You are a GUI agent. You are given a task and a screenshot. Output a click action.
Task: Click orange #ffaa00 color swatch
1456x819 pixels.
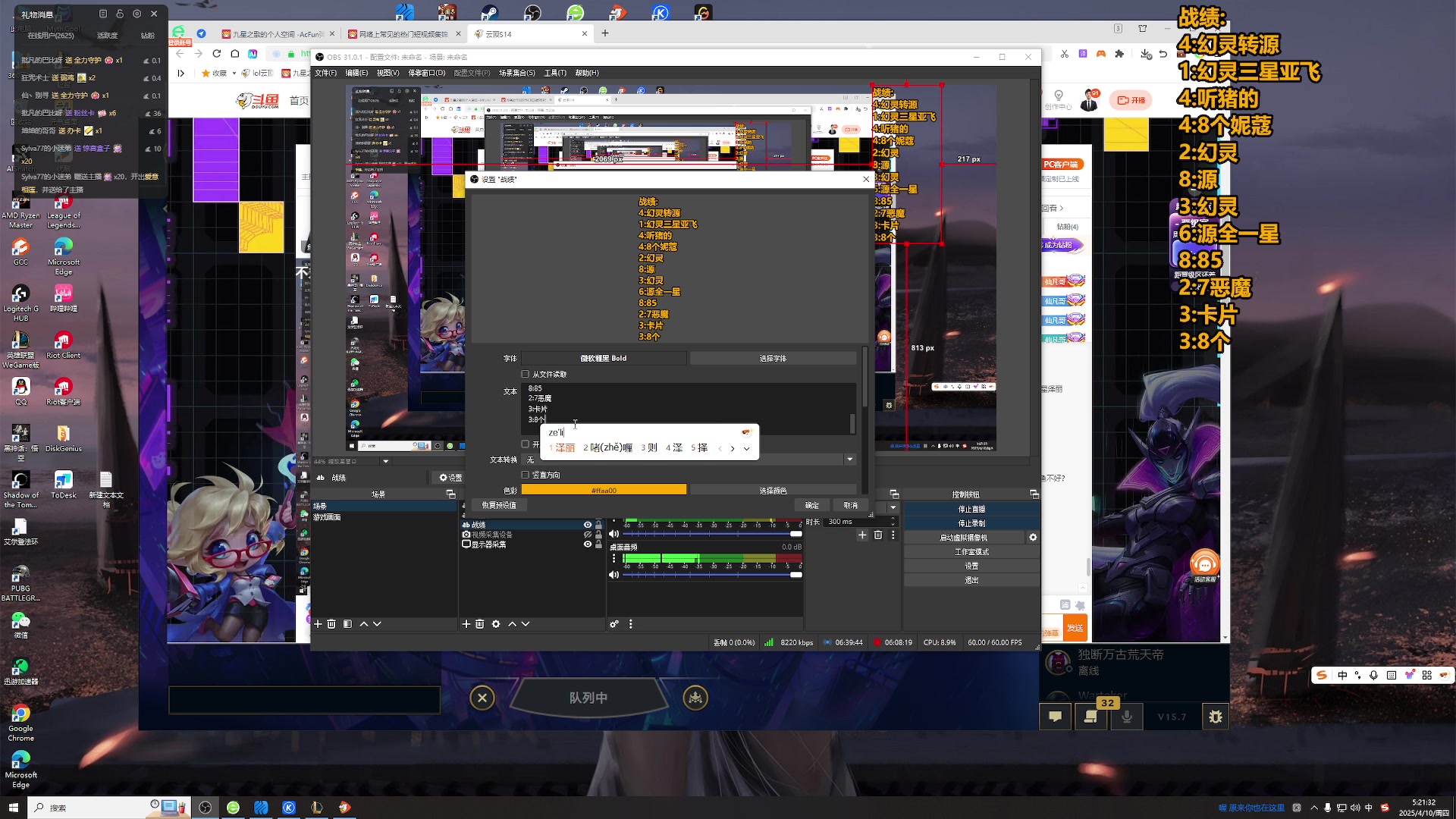click(x=604, y=491)
